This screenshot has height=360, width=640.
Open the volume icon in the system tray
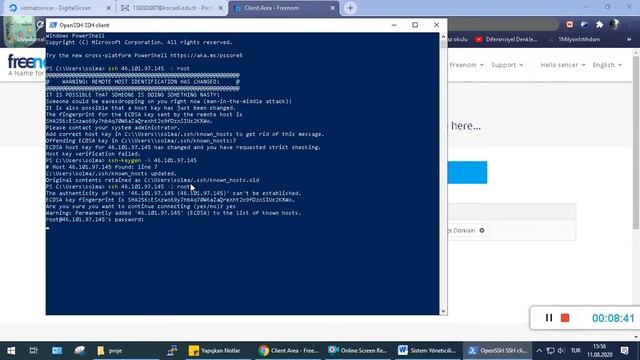tap(561, 351)
